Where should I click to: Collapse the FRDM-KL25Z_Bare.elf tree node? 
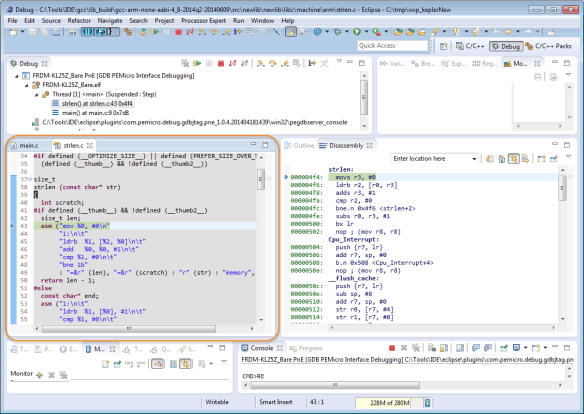click(26, 85)
